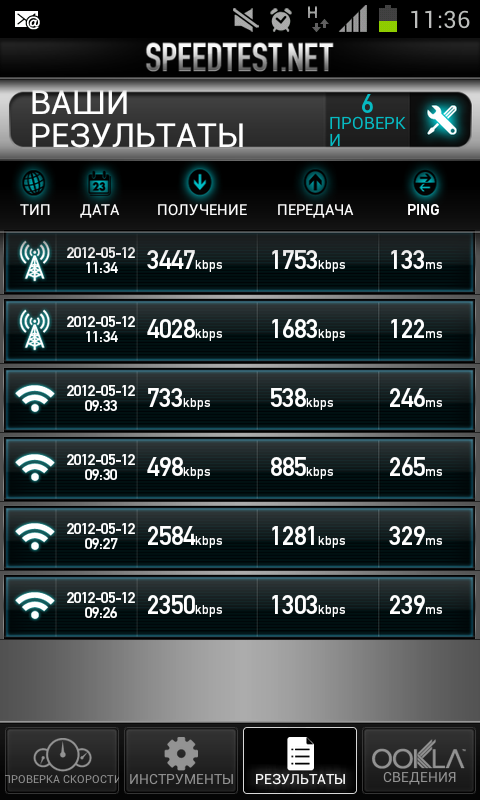Sort results by the globe ТИП icon

coord(35,183)
